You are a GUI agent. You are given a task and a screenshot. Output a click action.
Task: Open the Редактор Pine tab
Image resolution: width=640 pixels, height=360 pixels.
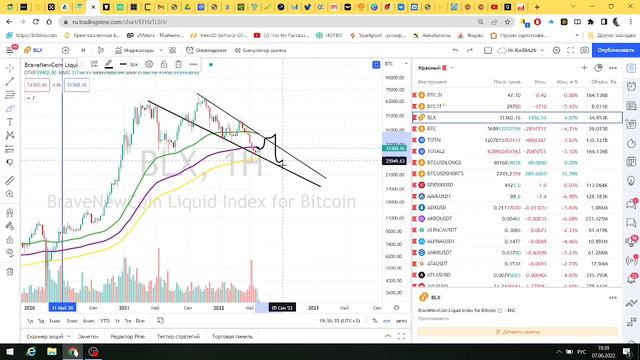coord(127,336)
